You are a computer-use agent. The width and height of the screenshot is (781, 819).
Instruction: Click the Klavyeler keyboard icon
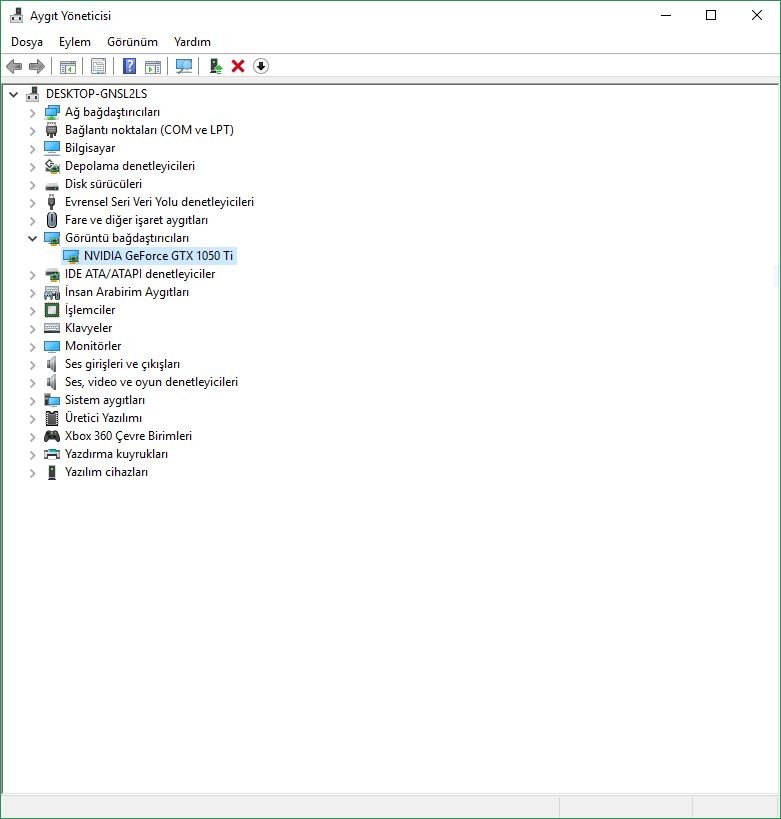tap(52, 328)
